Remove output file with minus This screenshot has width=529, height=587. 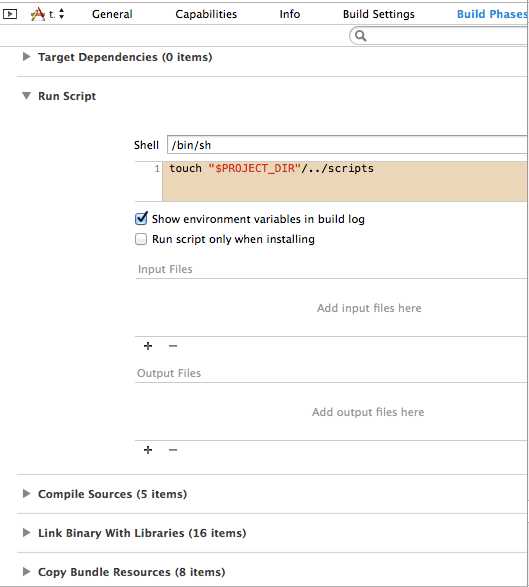[173, 450]
